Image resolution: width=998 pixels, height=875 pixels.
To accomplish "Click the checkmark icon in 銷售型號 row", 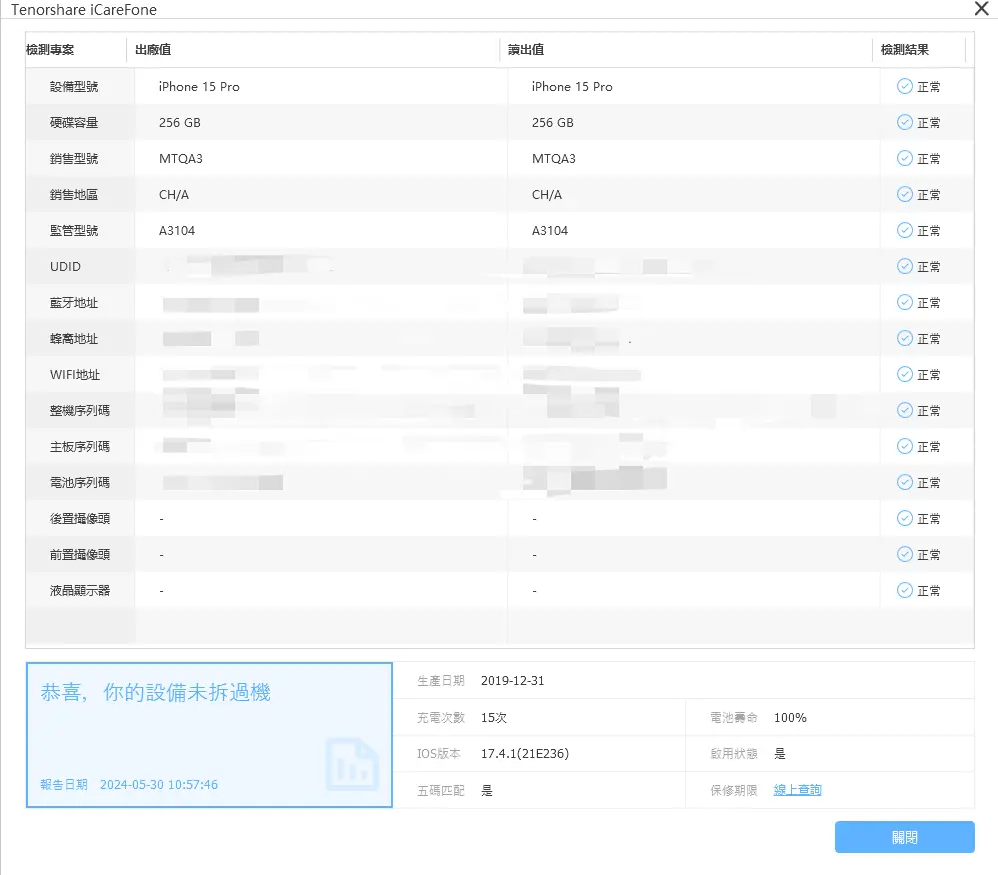I will [904, 158].
